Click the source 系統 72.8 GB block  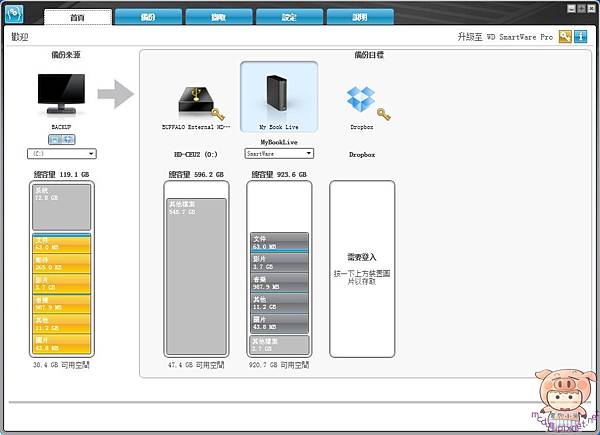point(62,207)
